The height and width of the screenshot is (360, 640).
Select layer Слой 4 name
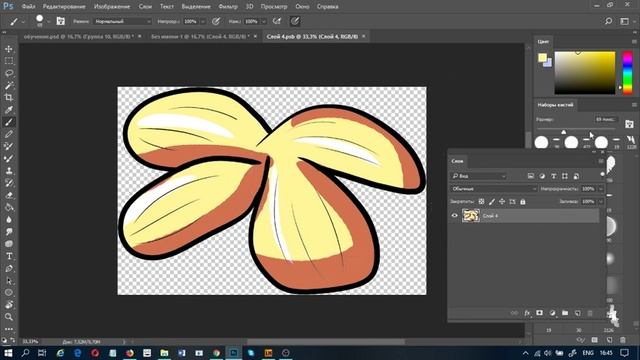click(x=490, y=216)
